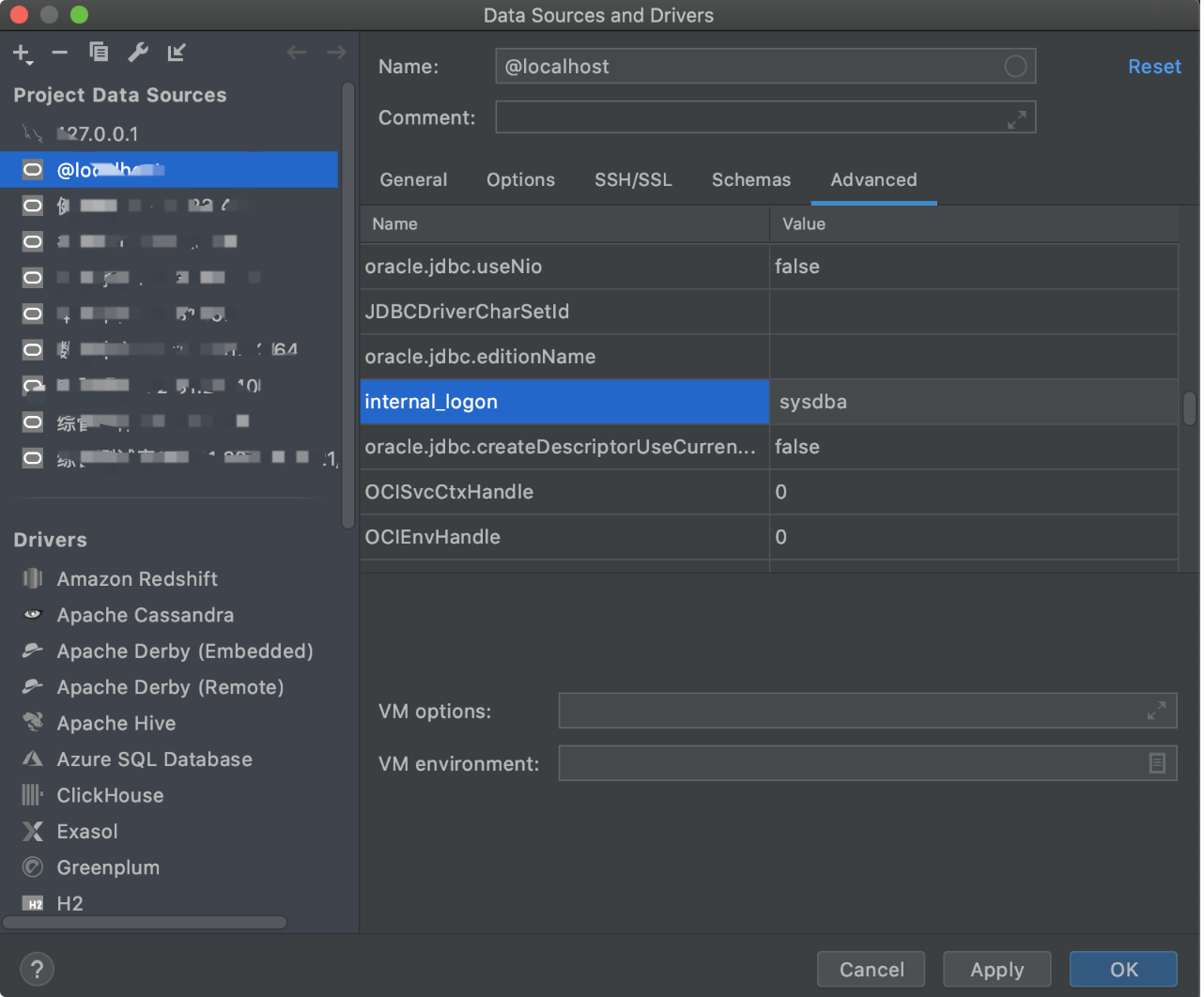Viewport: 1204px width, 997px height.
Task: Edit the internal_logon sysdba value cell
Action: (972, 402)
